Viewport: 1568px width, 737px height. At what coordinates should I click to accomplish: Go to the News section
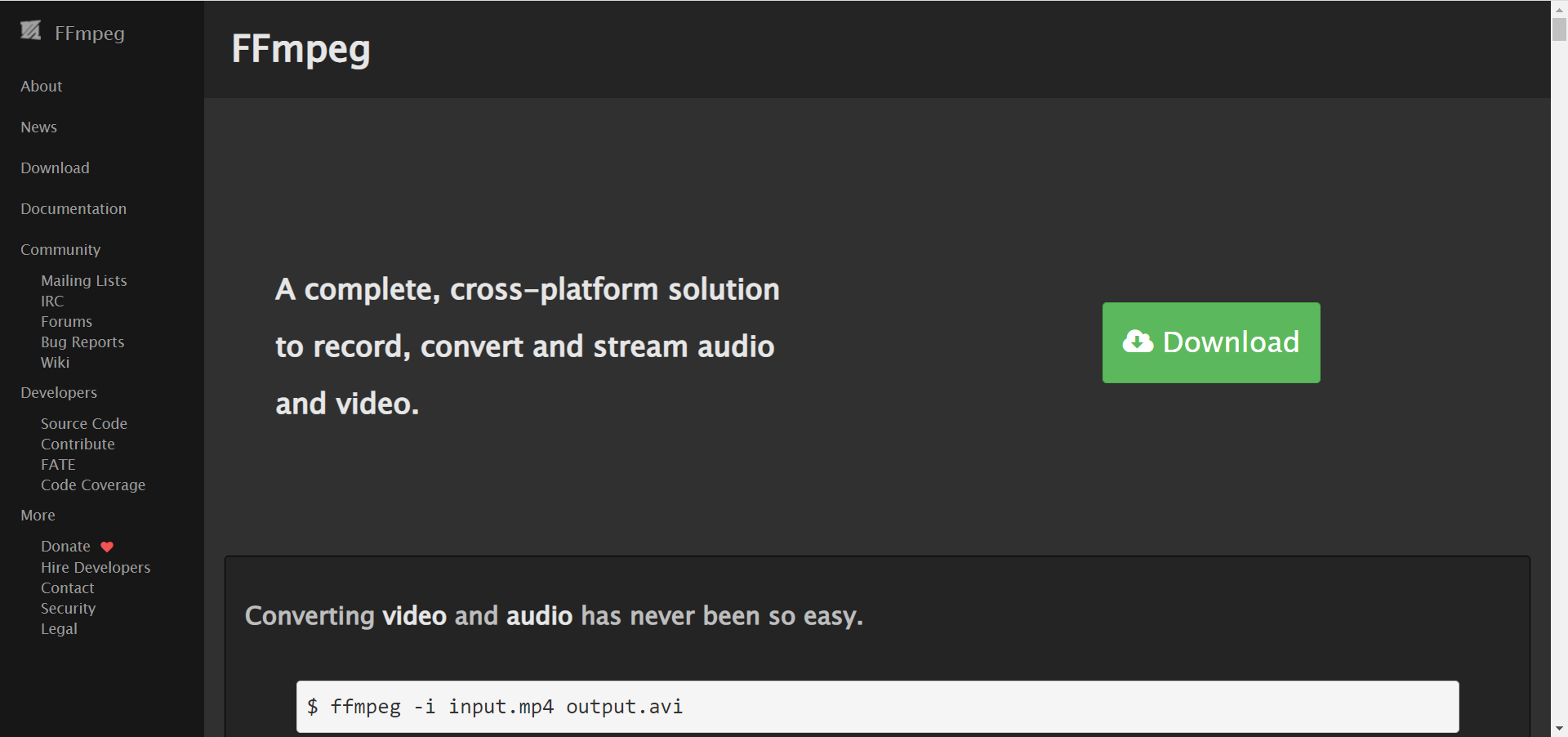point(38,127)
